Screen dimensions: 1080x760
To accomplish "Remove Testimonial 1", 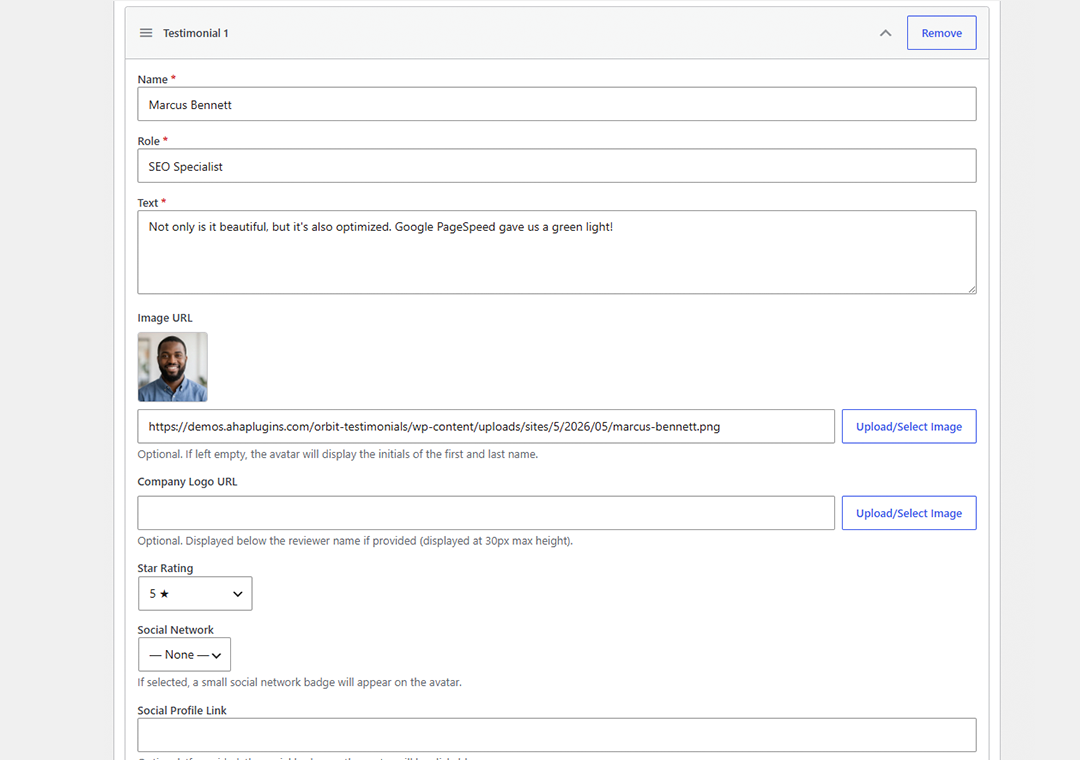I will click(x=941, y=33).
